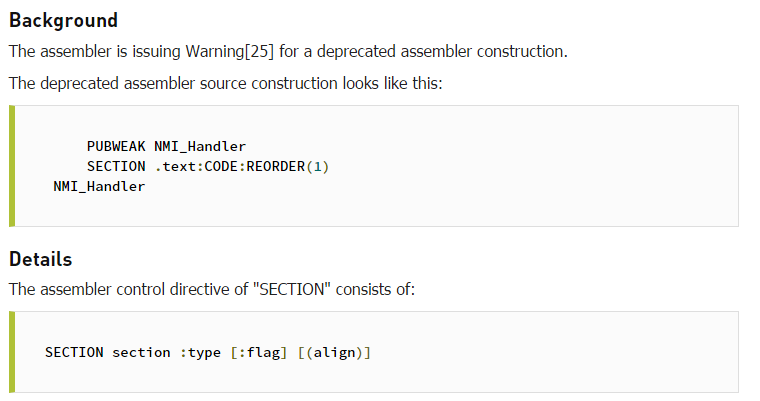The width and height of the screenshot is (760, 401).
Task: Click the sentence about deprecated source construction
Action: pos(226,83)
